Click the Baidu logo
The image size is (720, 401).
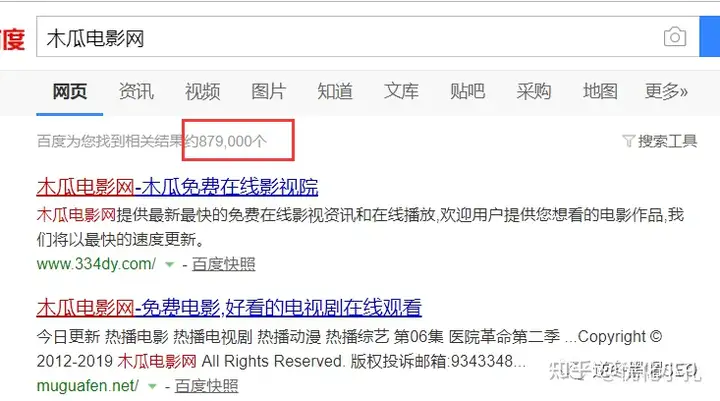point(12,39)
